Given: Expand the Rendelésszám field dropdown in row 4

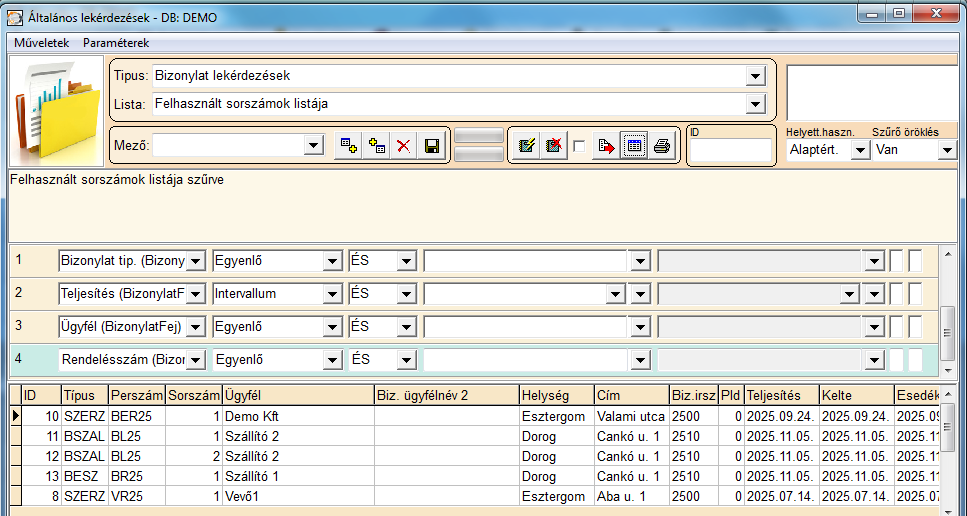Looking at the screenshot, I should point(195,360).
